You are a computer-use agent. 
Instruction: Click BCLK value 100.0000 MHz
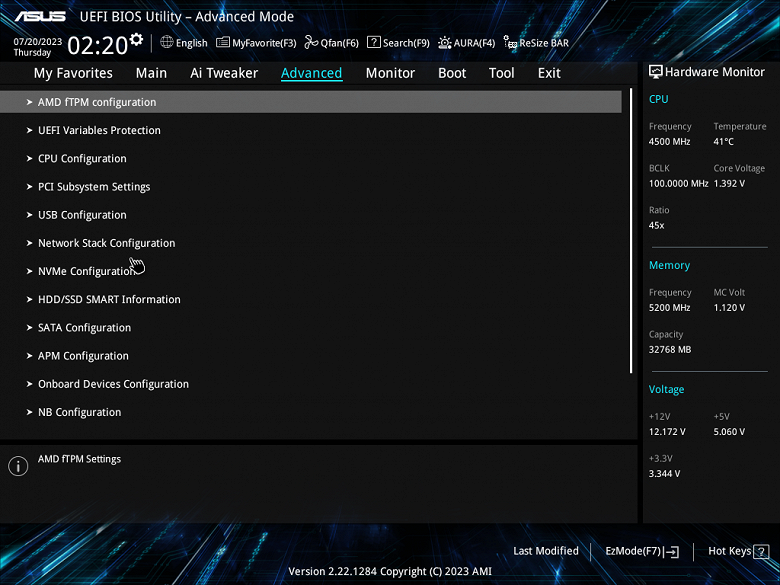pyautogui.click(x=679, y=184)
